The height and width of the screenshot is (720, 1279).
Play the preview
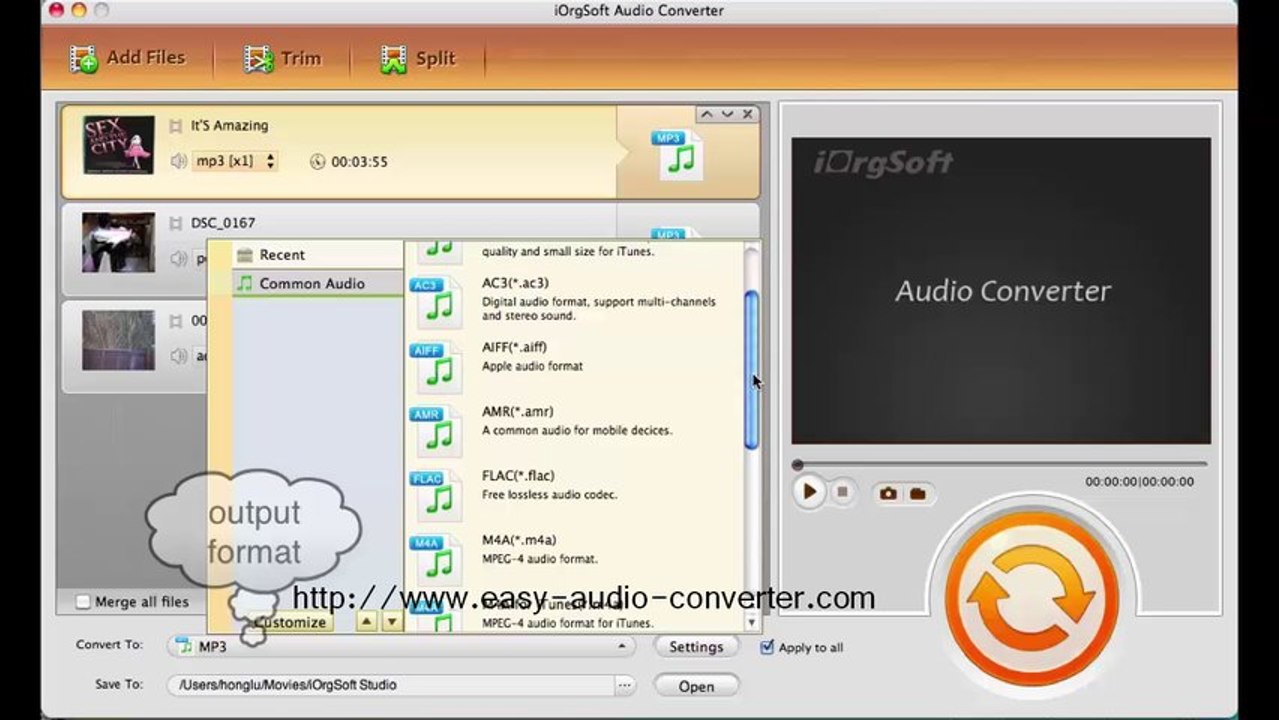click(x=809, y=492)
